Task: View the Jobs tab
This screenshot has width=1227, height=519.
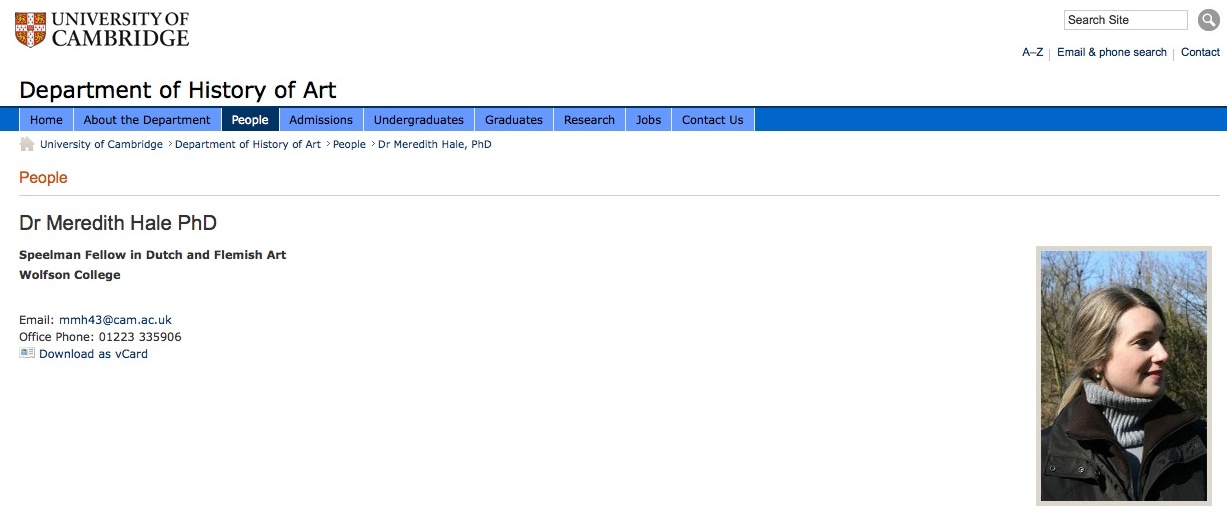Action: pos(649,120)
